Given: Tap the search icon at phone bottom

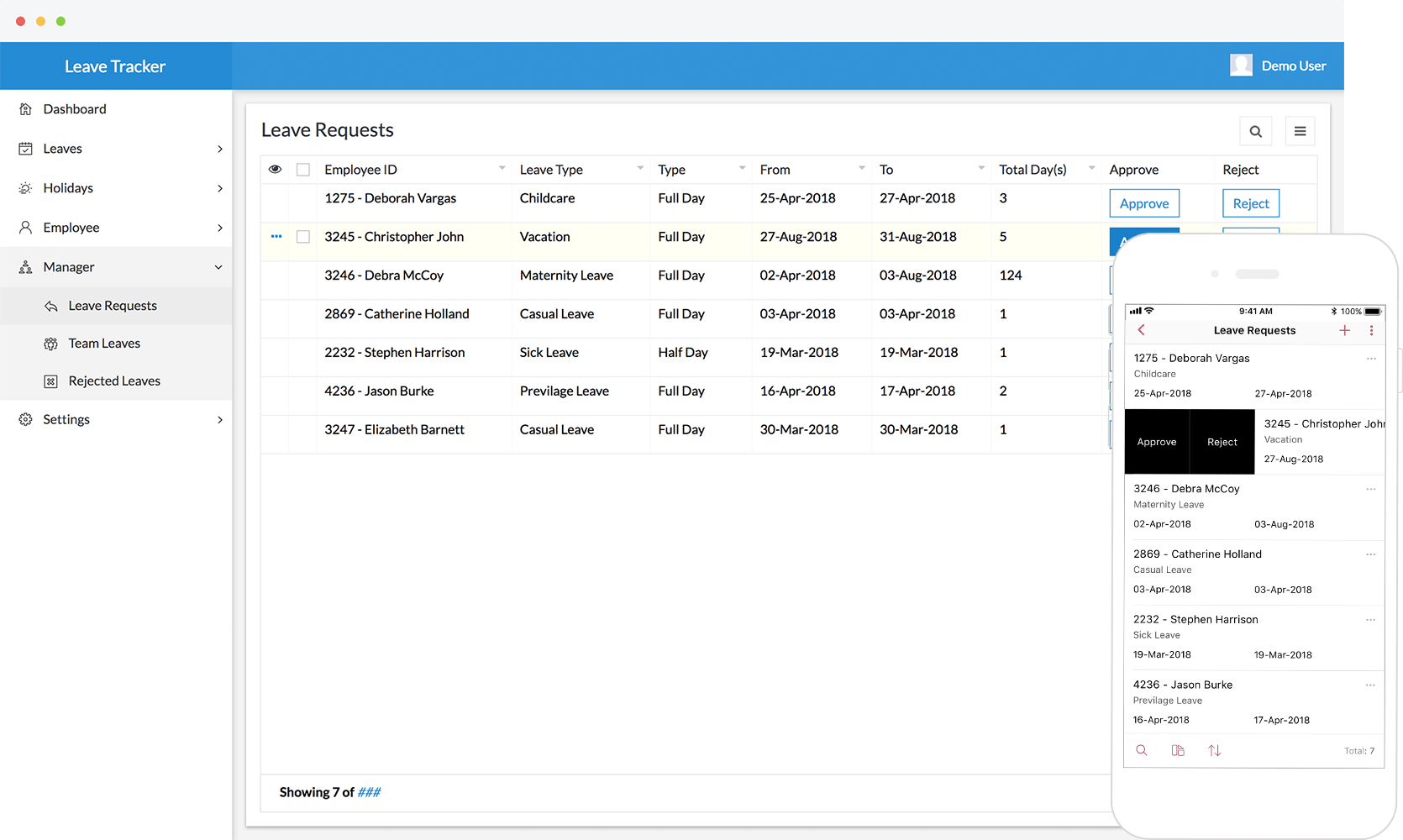Looking at the screenshot, I should click(1142, 750).
